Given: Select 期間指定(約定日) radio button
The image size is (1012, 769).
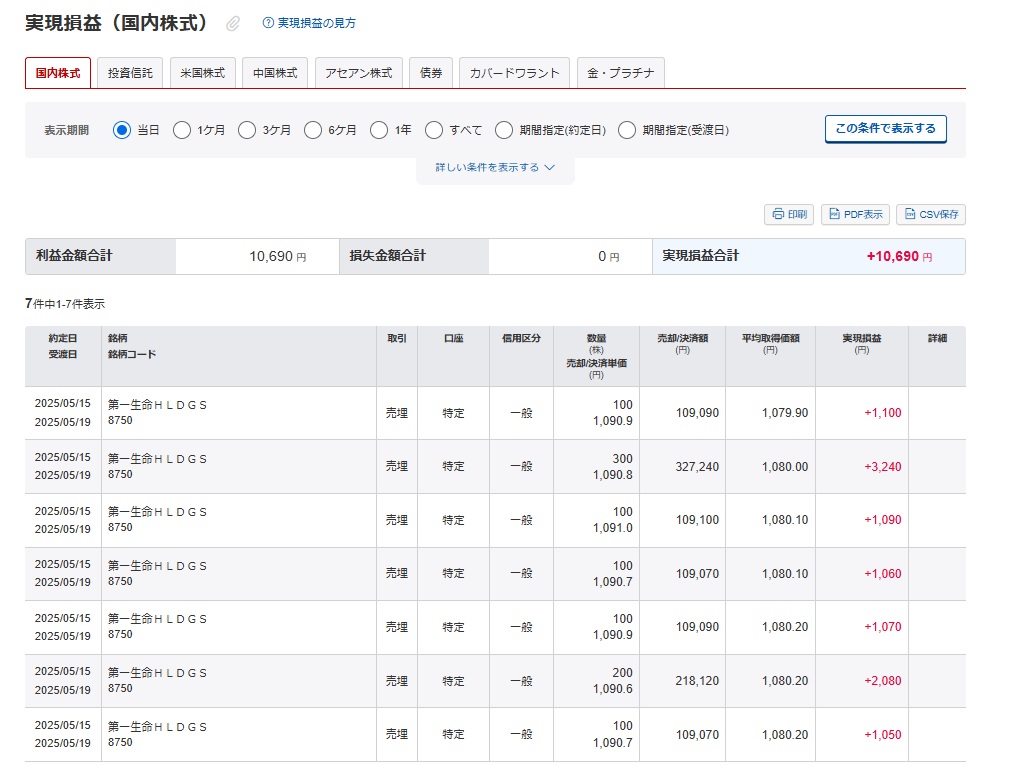Looking at the screenshot, I should tap(504, 130).
